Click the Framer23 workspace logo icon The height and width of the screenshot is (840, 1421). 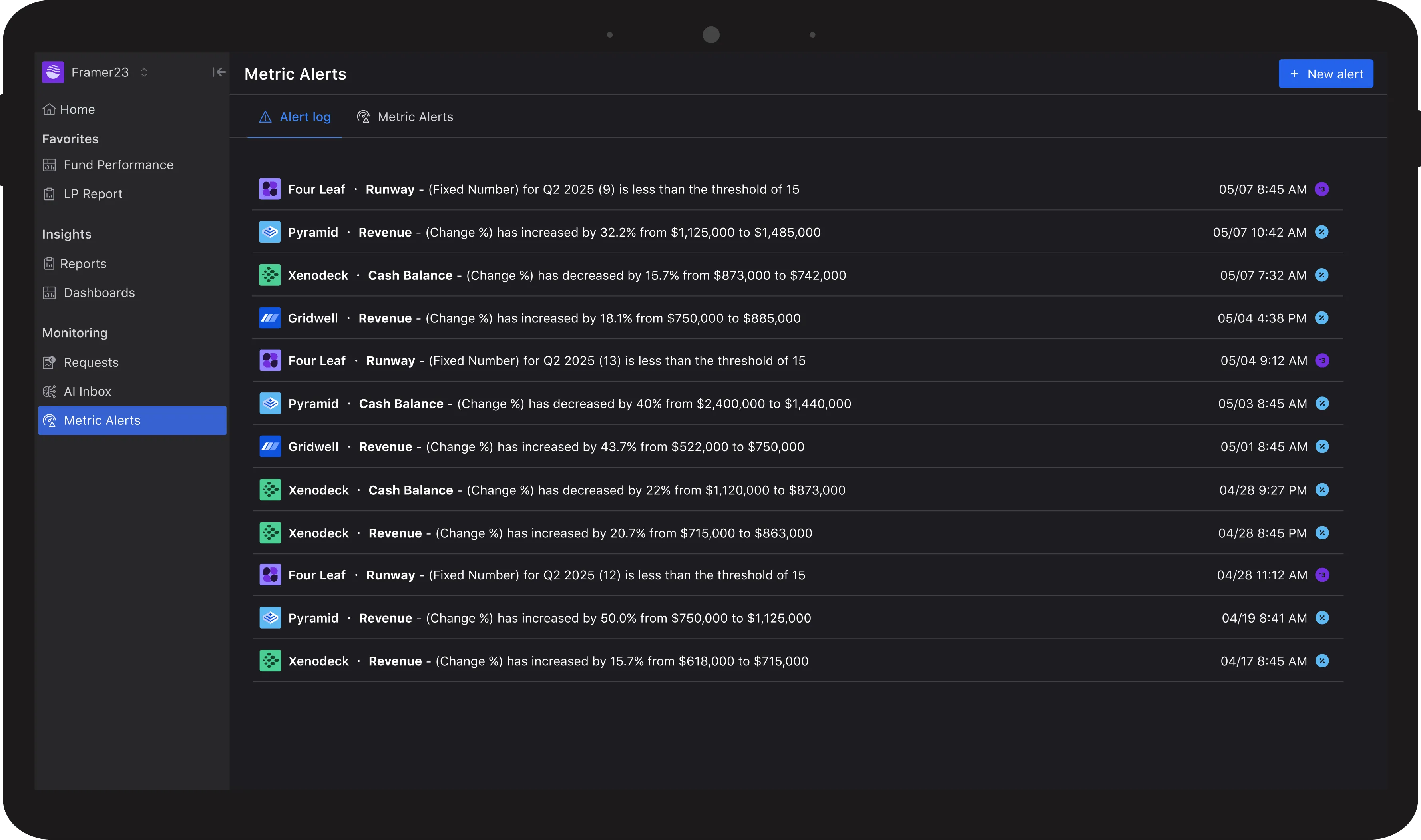53,72
